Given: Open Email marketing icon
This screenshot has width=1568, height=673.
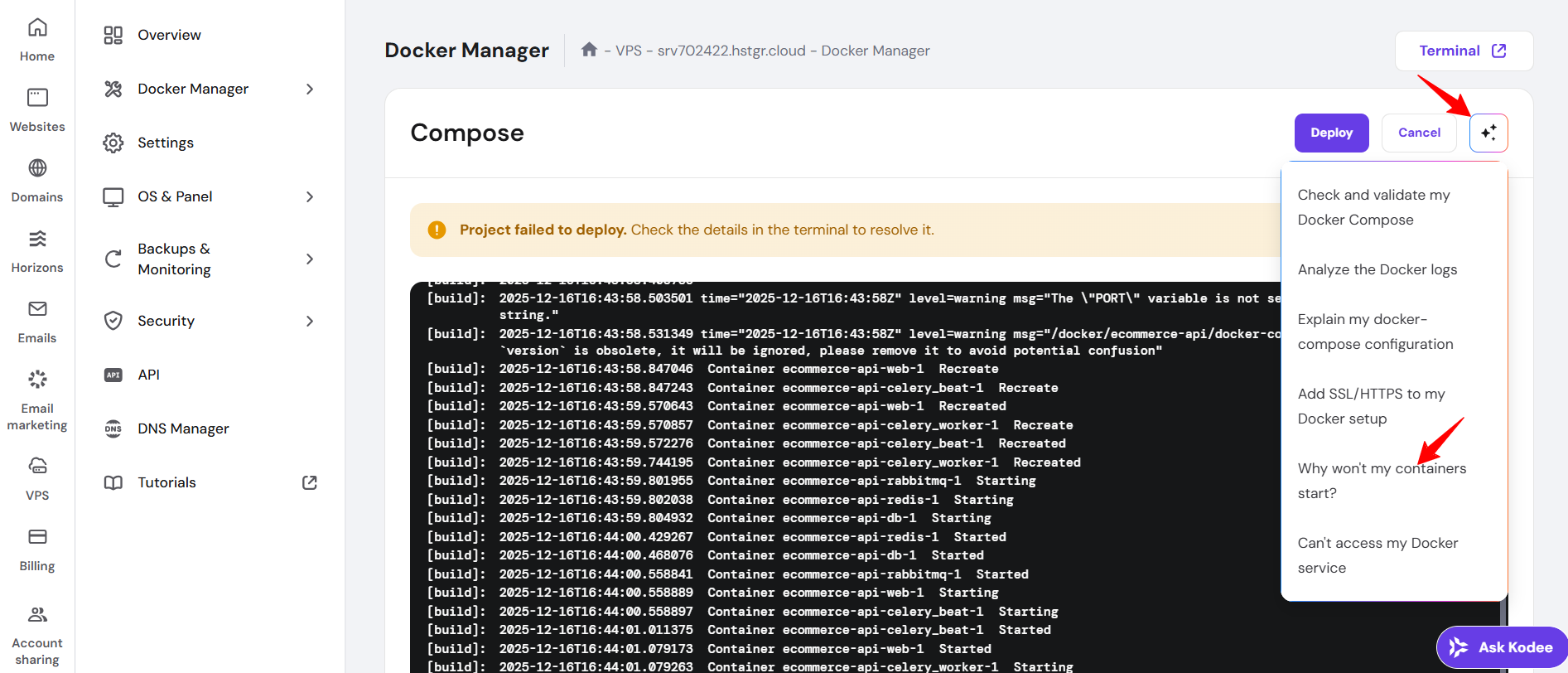Looking at the screenshot, I should point(37,380).
